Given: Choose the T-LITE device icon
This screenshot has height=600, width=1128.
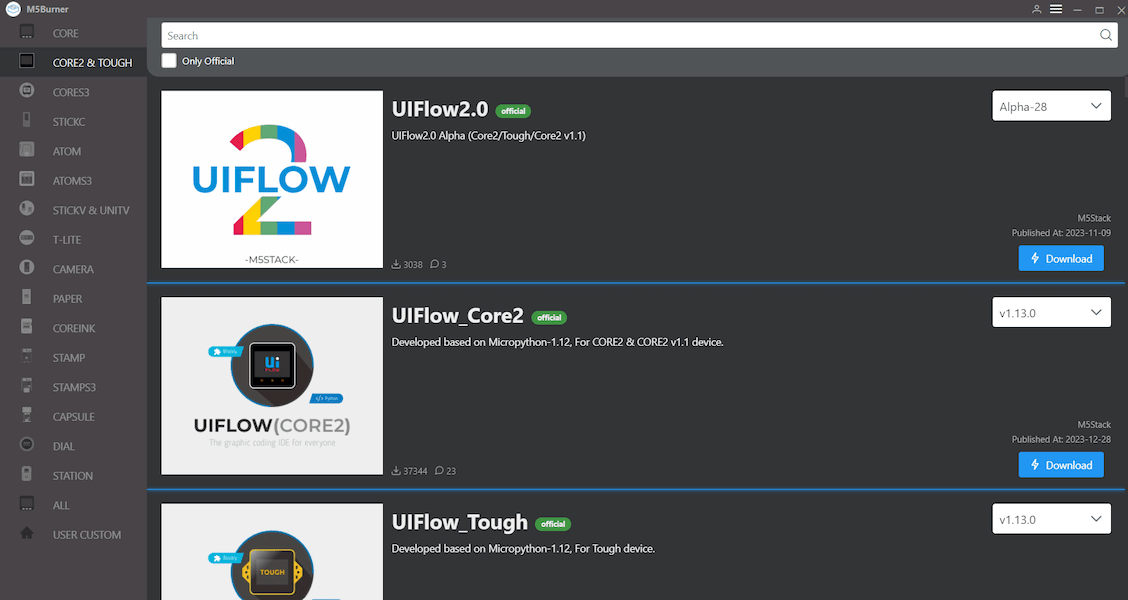Looking at the screenshot, I should coord(27,238).
